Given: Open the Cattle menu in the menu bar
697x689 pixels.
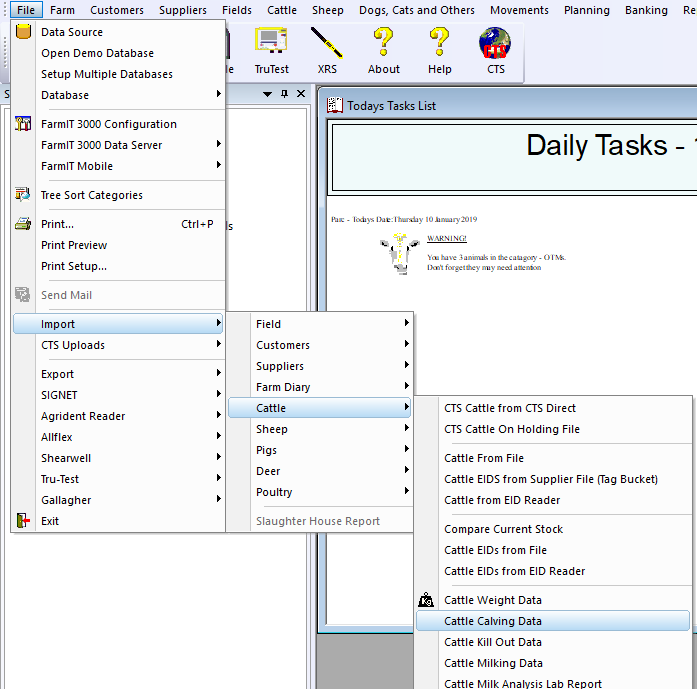Looking at the screenshot, I should [282, 10].
